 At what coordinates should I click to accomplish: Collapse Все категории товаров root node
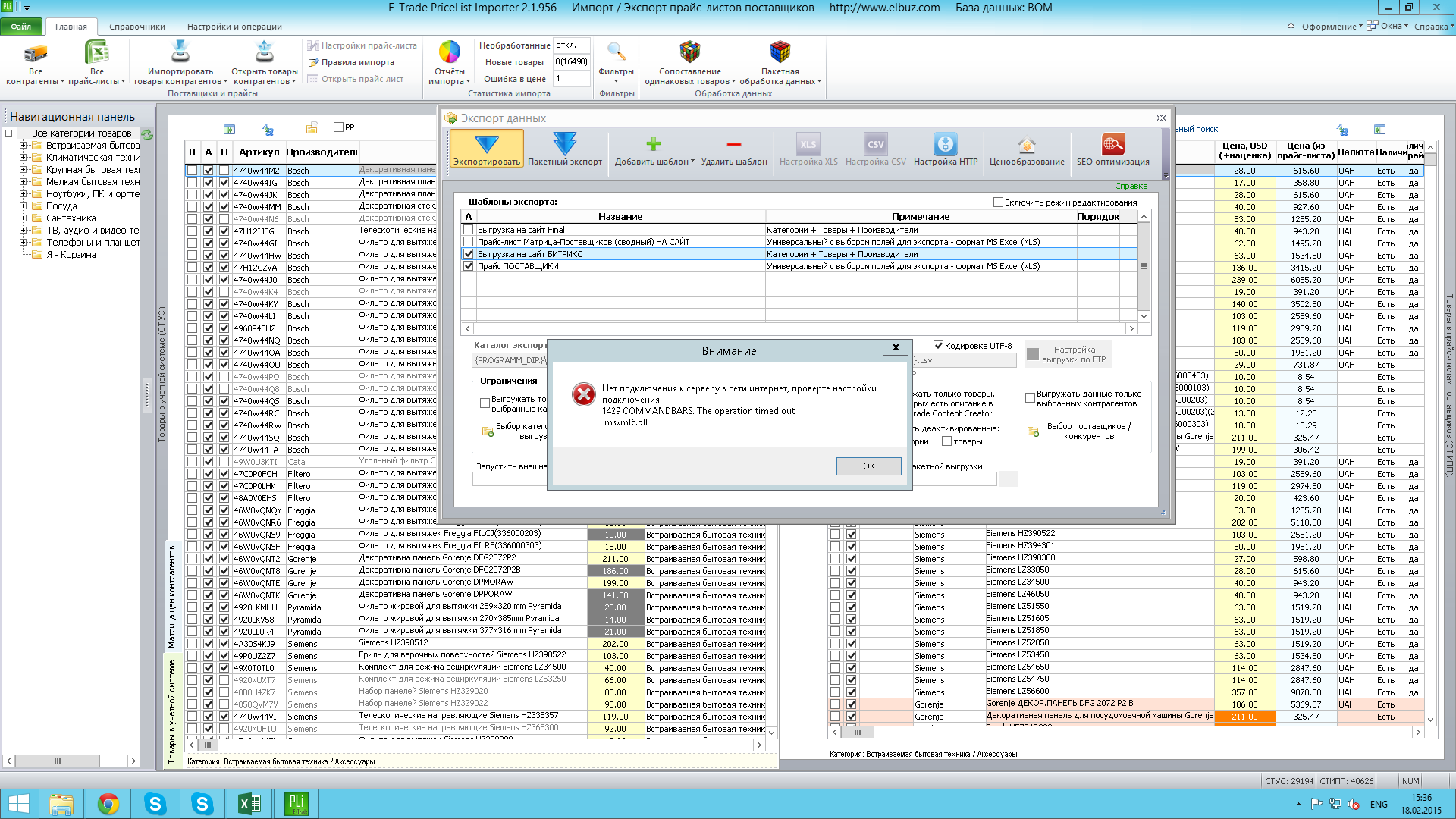(x=8, y=133)
